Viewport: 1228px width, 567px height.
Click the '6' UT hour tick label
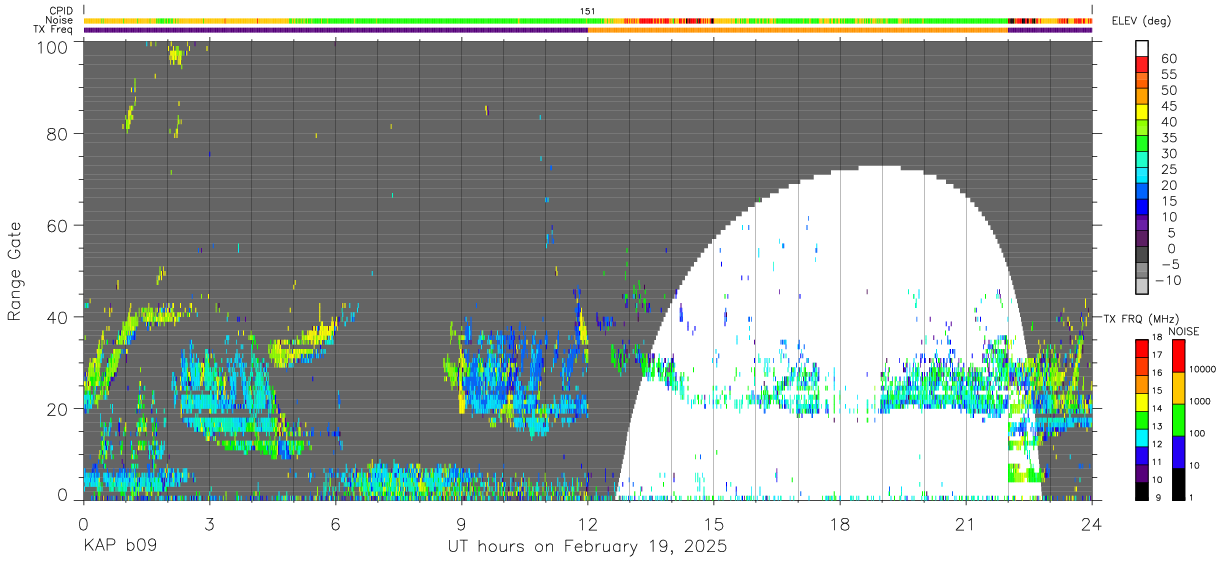click(335, 523)
